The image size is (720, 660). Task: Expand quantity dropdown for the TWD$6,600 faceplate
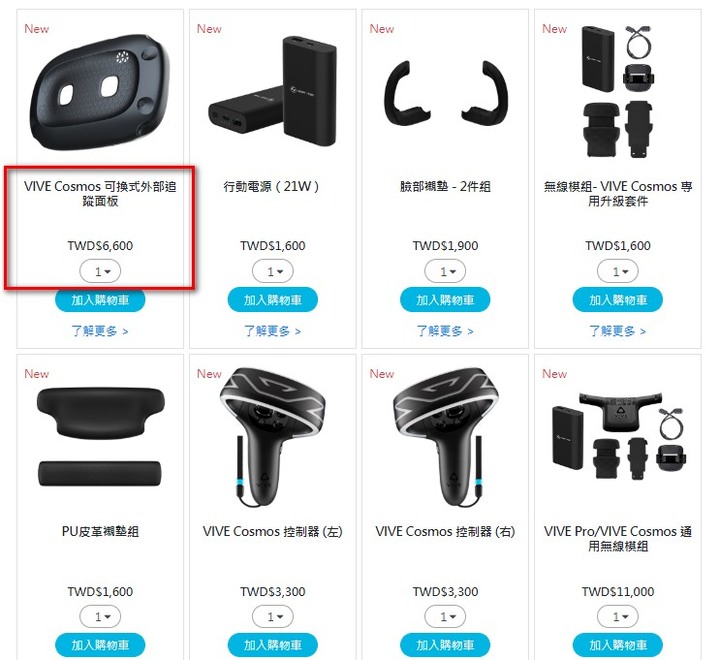pyautogui.click(x=100, y=271)
